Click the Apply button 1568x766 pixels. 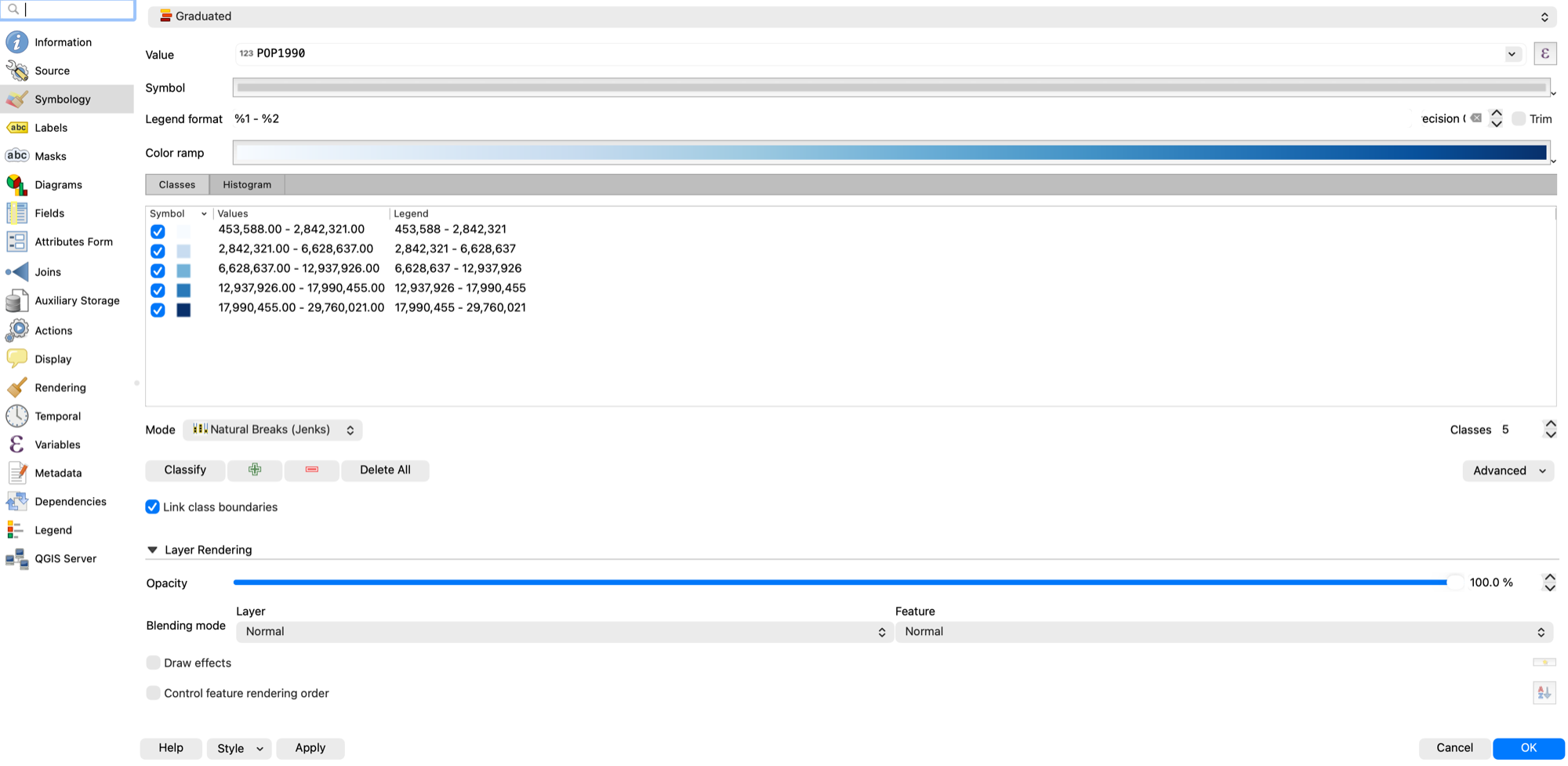pos(310,749)
